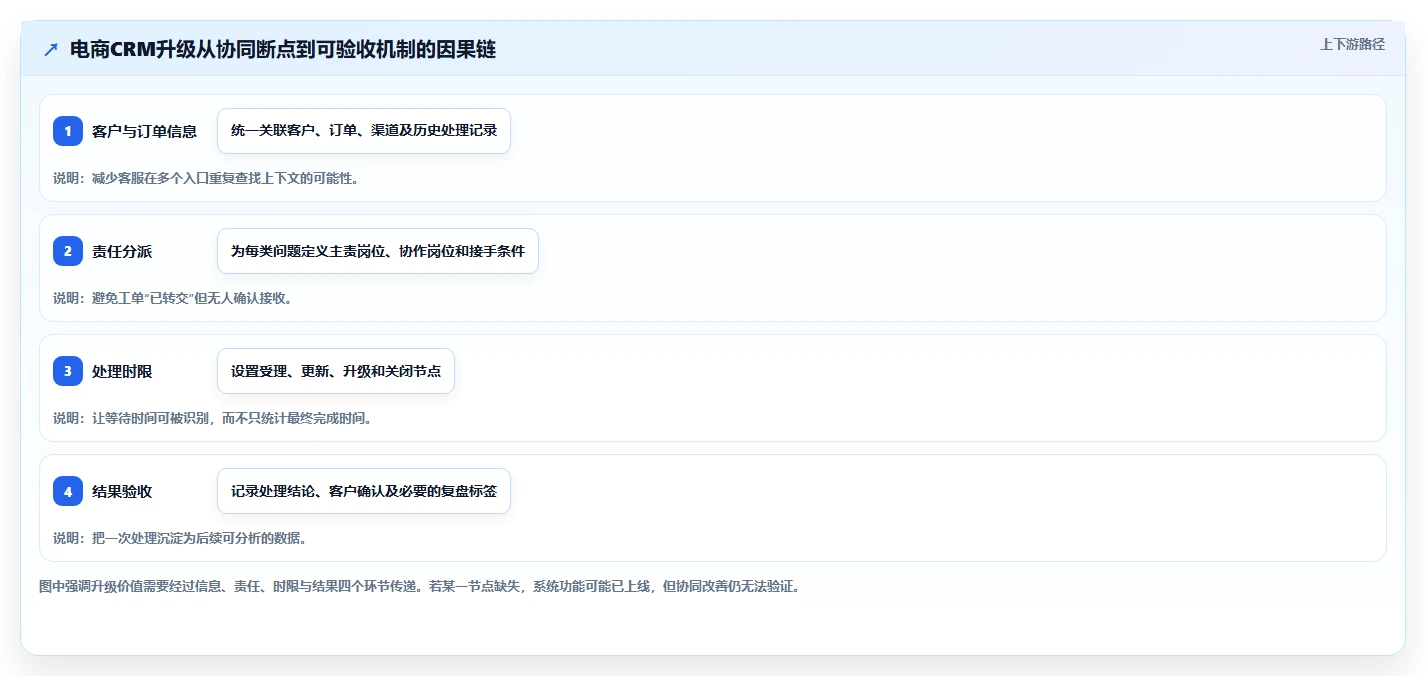Image resolution: width=1426 pixels, height=676 pixels.
Task: Select the 责任分派 step label
Action: point(122,251)
